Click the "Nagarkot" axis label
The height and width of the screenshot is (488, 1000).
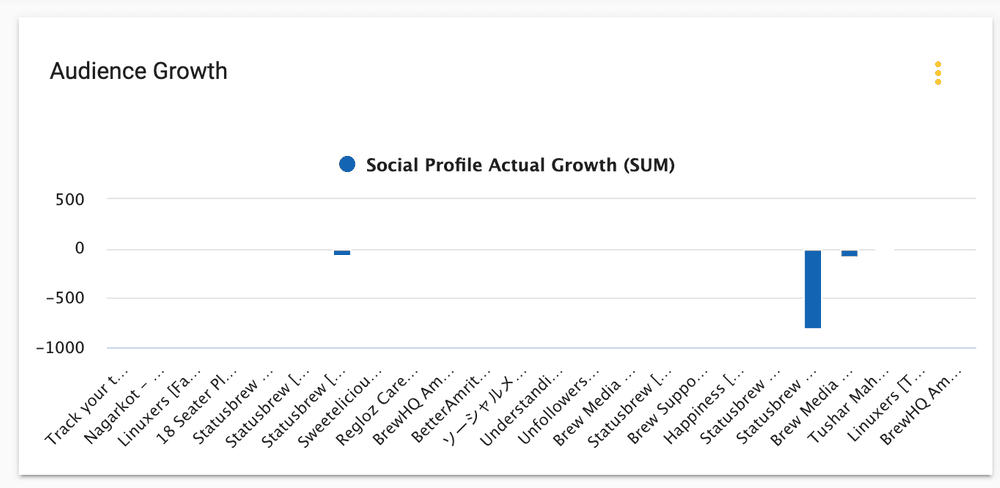coord(124,408)
